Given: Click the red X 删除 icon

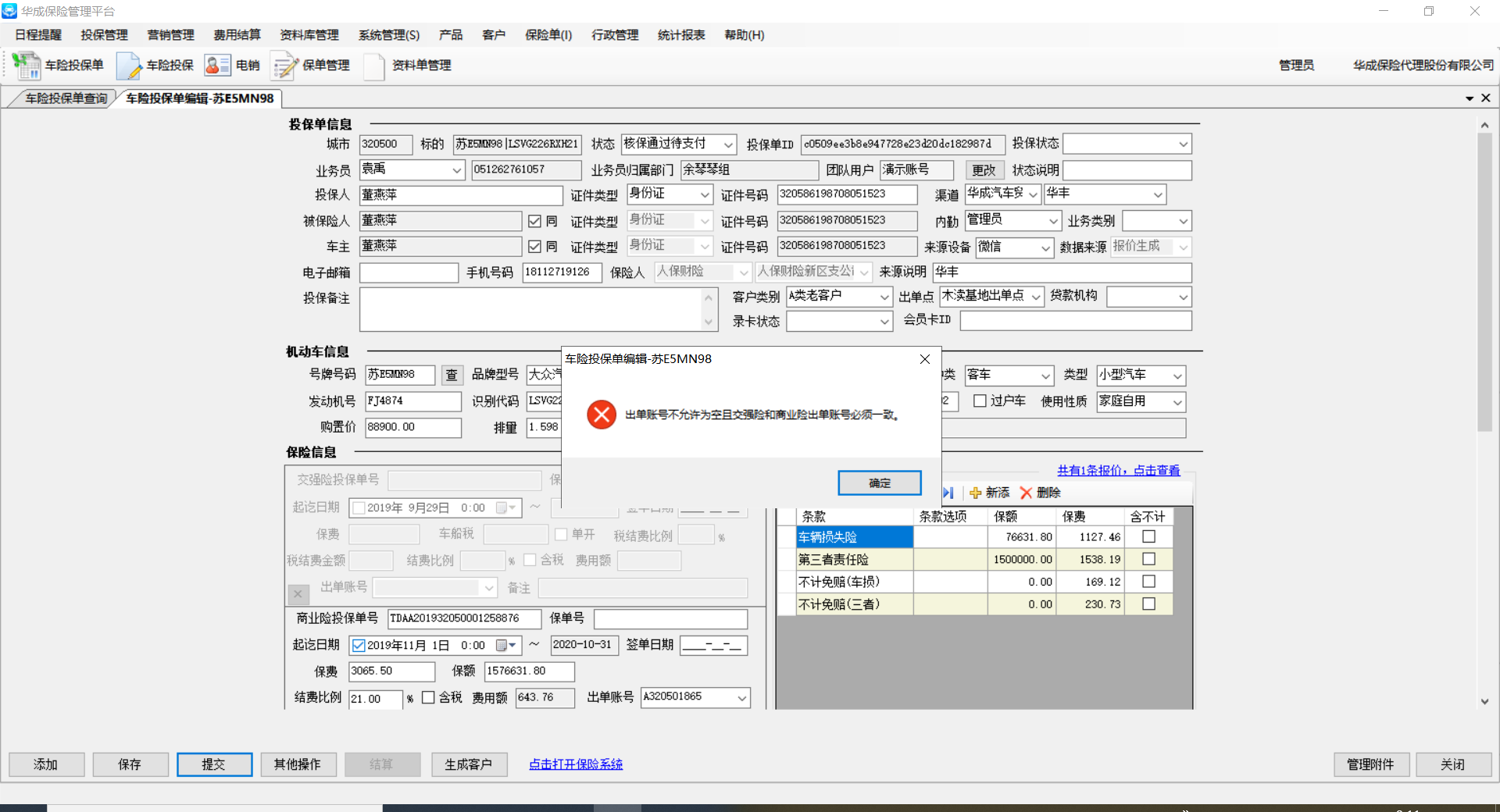Looking at the screenshot, I should 1026,493.
